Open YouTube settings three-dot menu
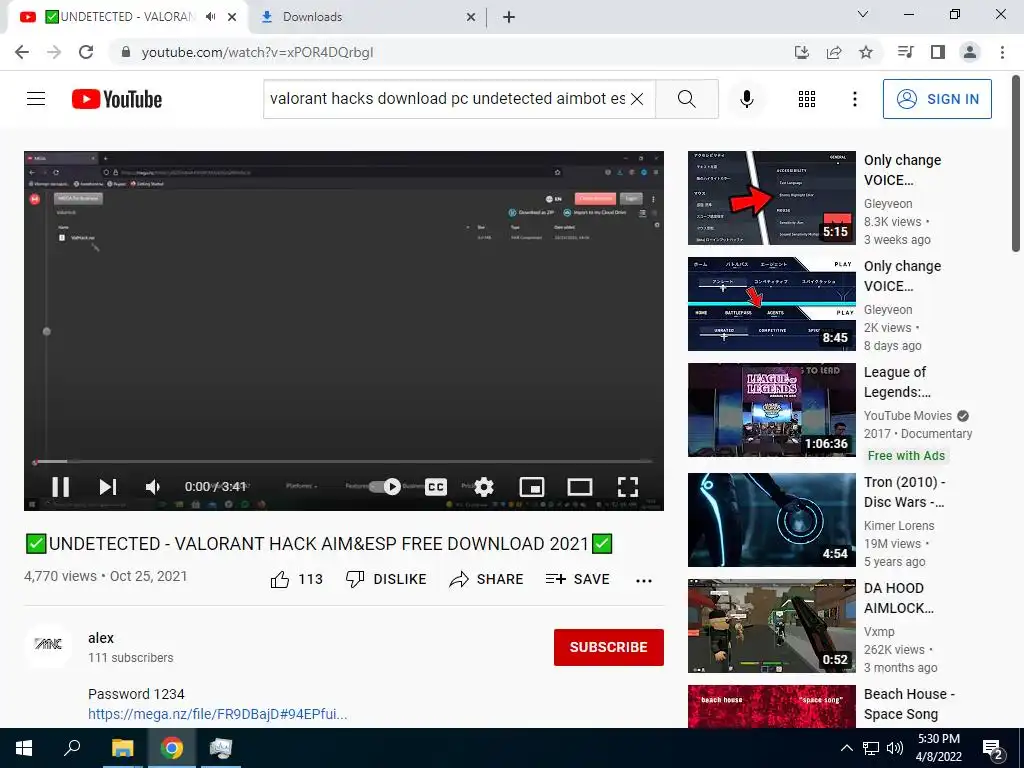 (855, 99)
